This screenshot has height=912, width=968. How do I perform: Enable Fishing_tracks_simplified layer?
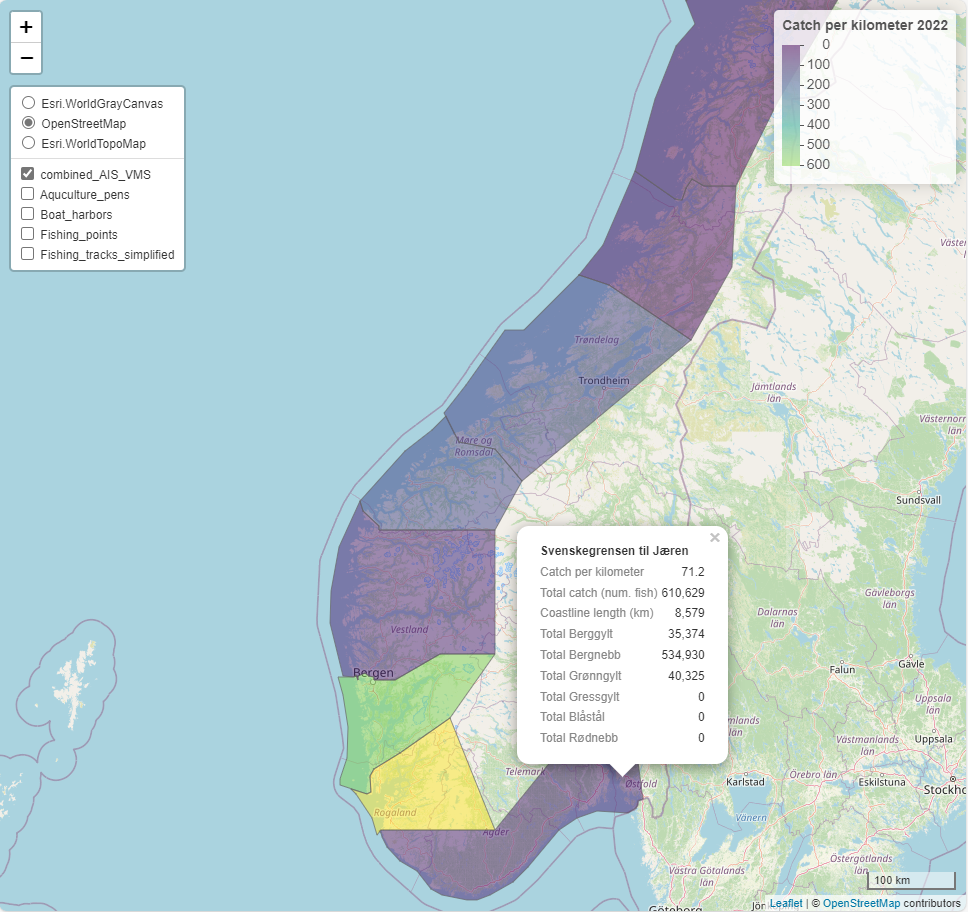tap(28, 254)
